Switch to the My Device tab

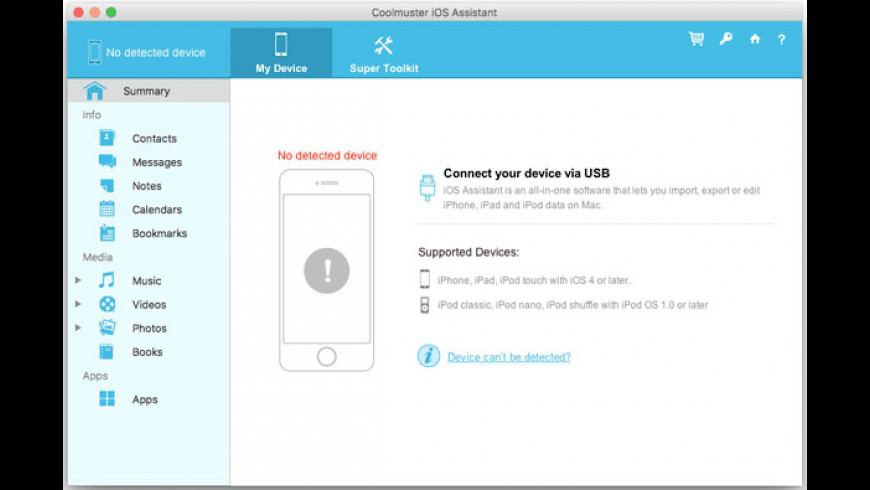pyautogui.click(x=281, y=53)
